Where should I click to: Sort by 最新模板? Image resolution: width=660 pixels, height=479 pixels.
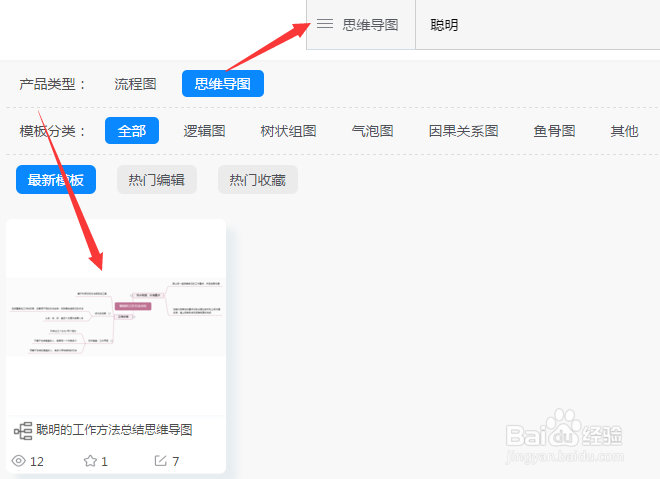pyautogui.click(x=56, y=180)
